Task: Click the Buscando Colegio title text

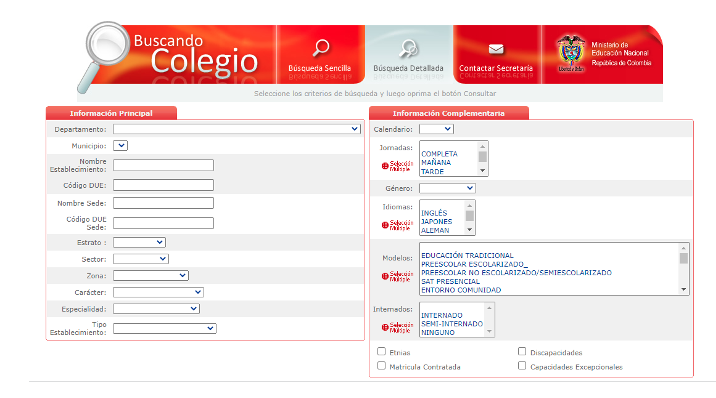Action: (196, 54)
